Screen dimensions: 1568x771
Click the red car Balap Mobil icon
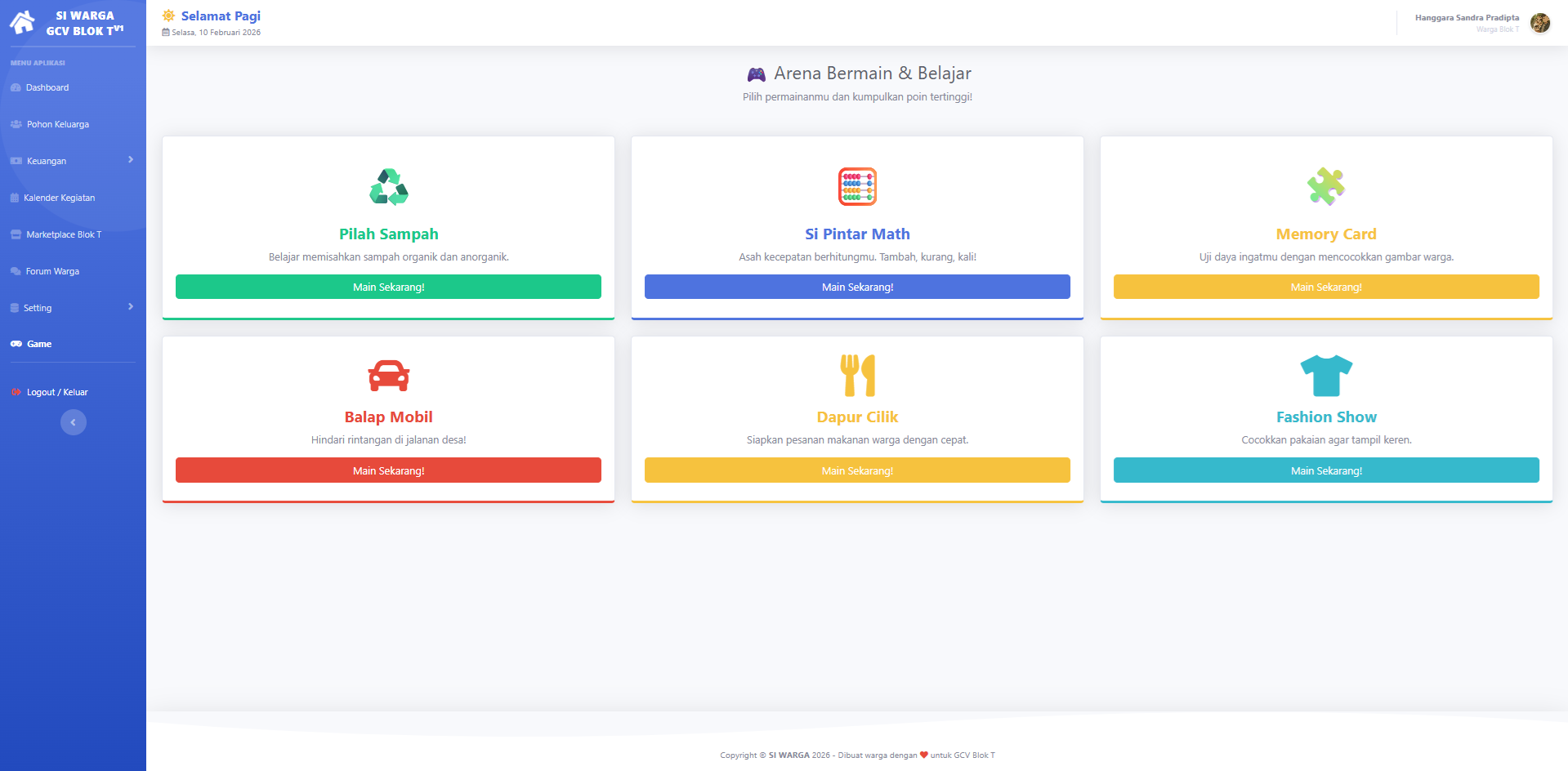(388, 376)
